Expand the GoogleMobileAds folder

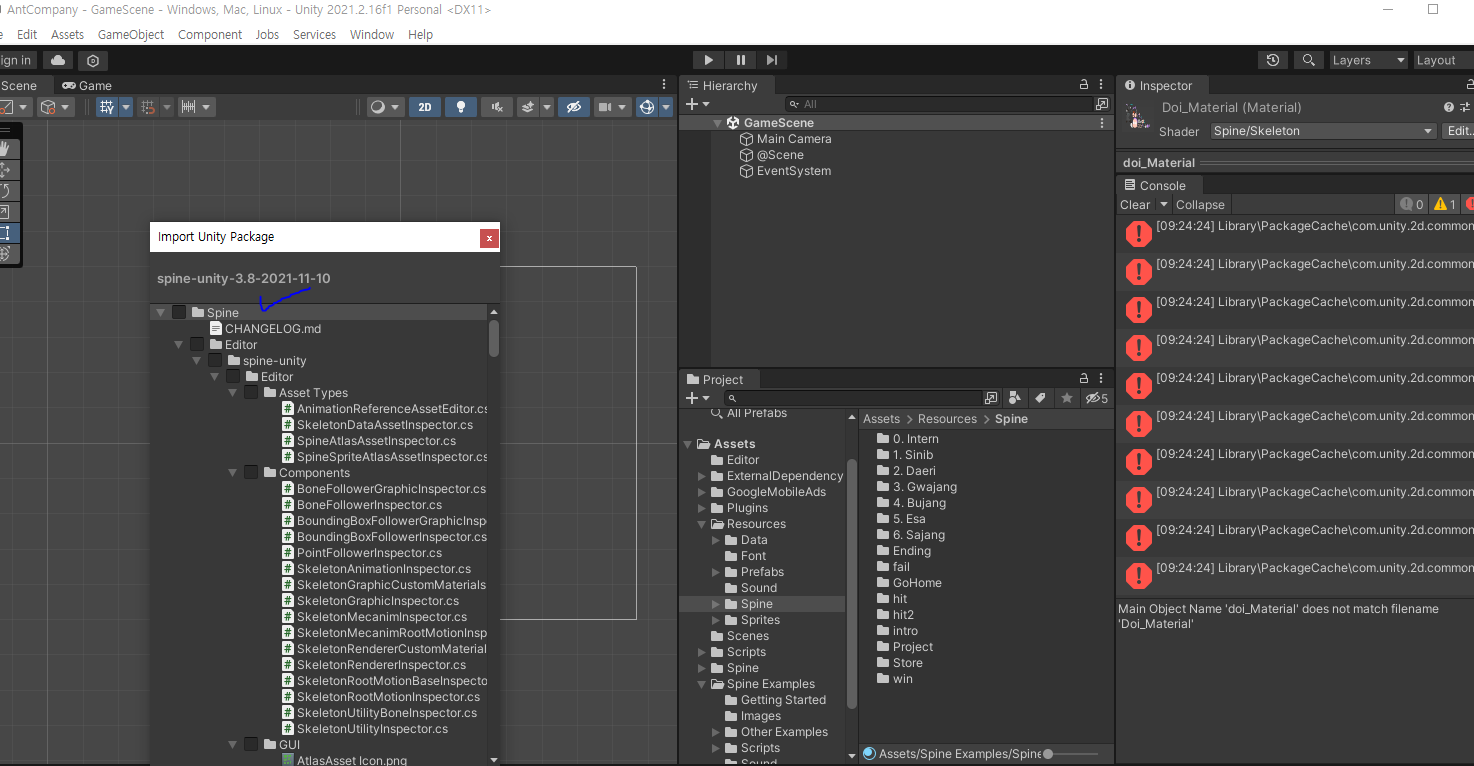[702, 492]
